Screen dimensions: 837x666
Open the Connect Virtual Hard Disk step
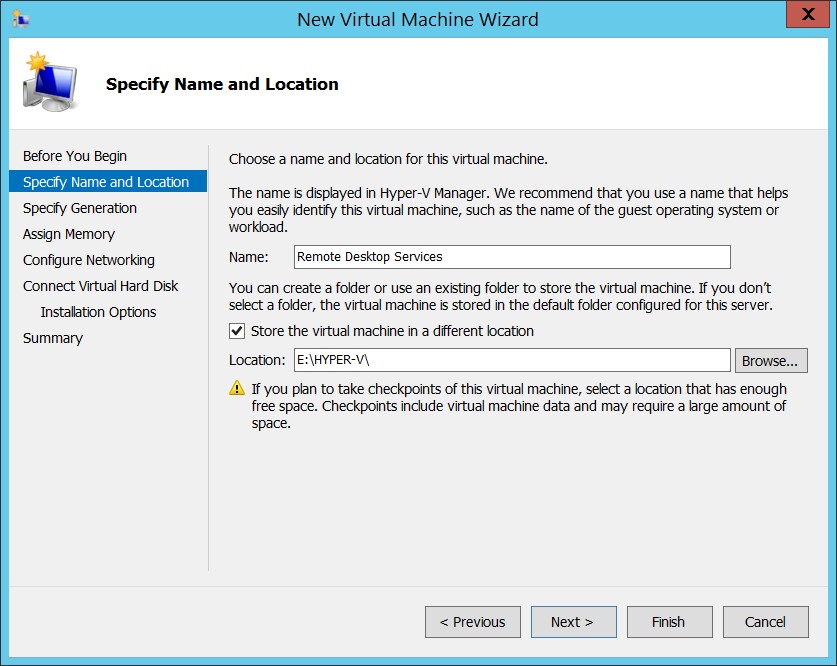[x=100, y=286]
